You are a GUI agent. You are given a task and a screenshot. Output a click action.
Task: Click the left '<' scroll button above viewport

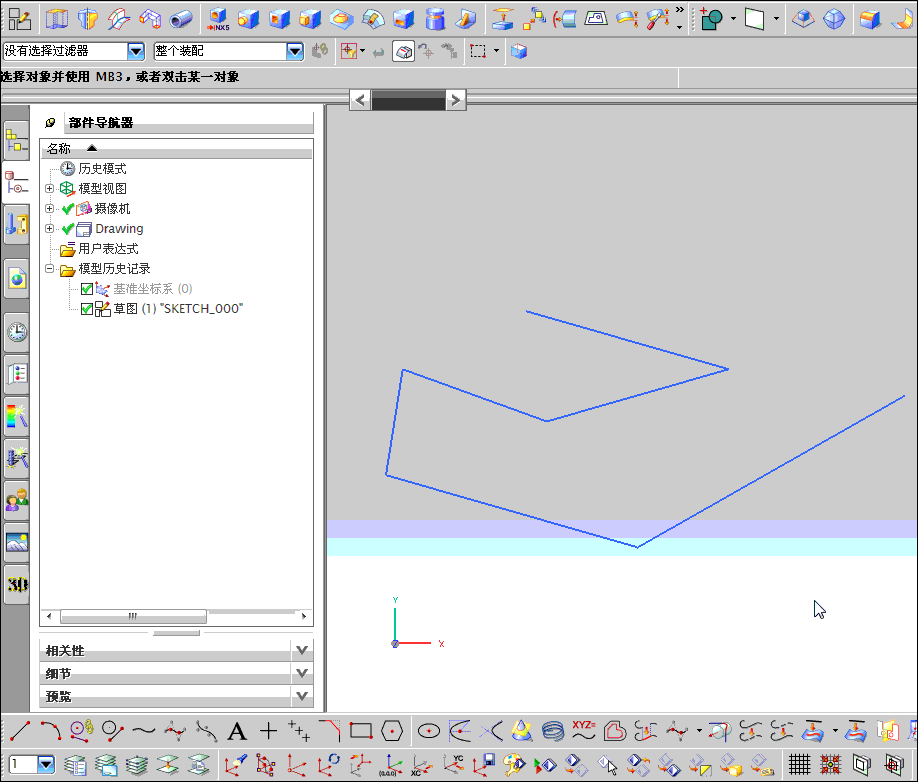[360, 100]
